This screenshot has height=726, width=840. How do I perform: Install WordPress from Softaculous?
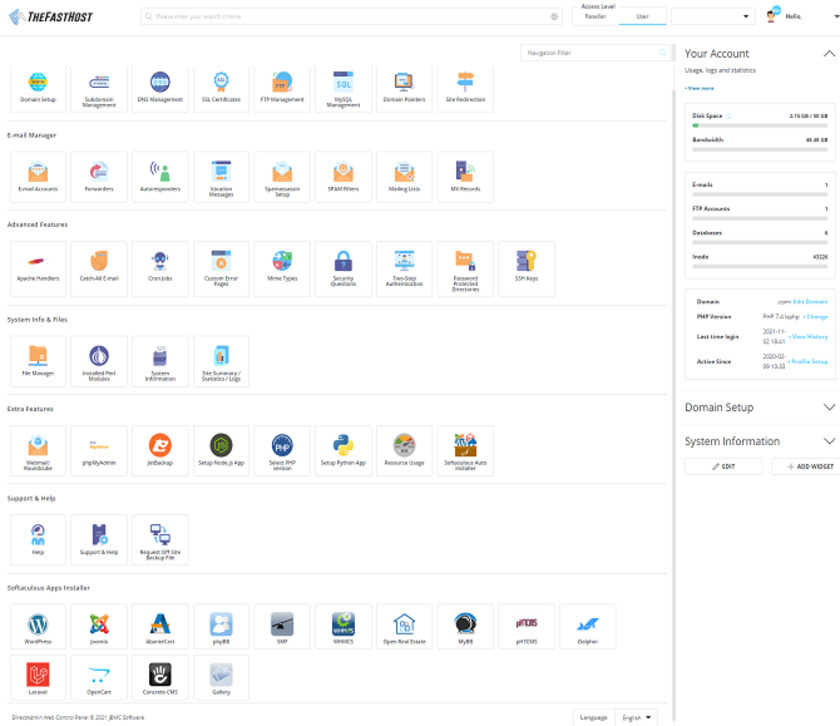tap(38, 627)
